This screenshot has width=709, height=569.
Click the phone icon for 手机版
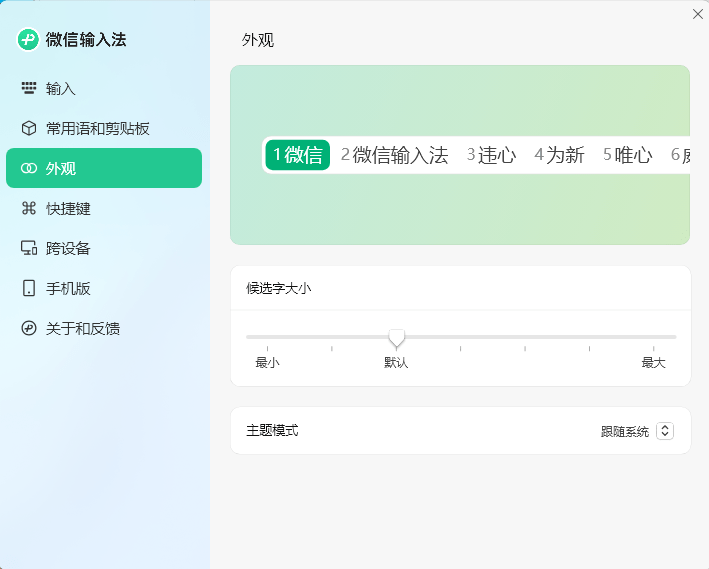point(29,288)
